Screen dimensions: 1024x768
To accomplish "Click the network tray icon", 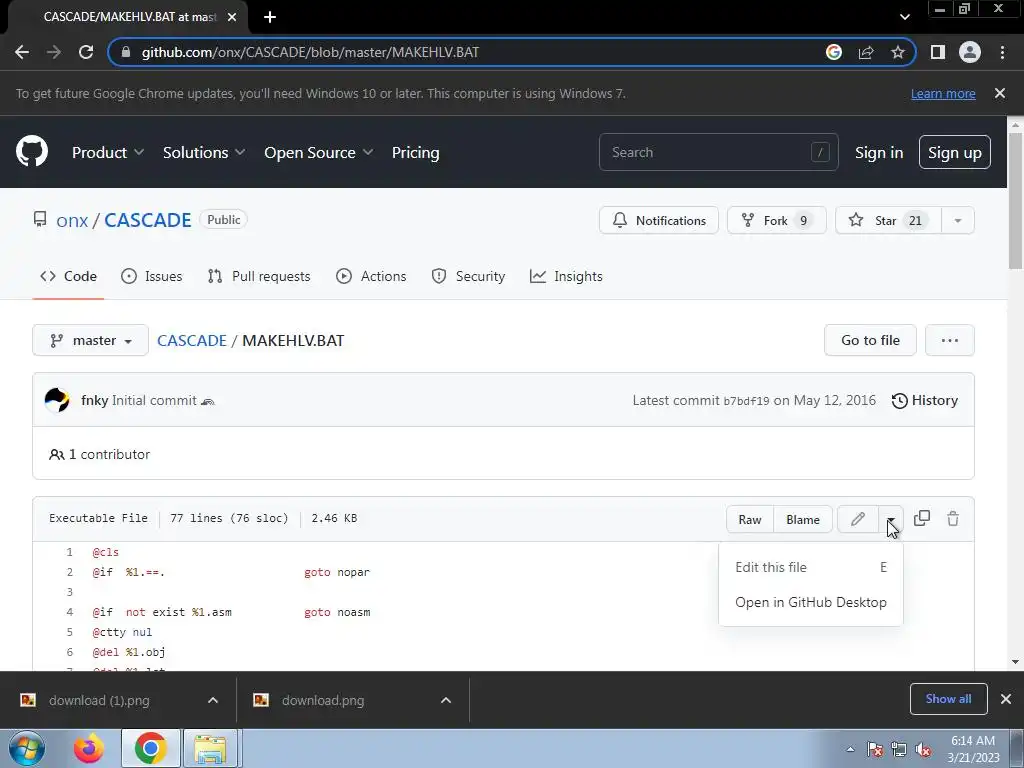I will (x=899, y=749).
